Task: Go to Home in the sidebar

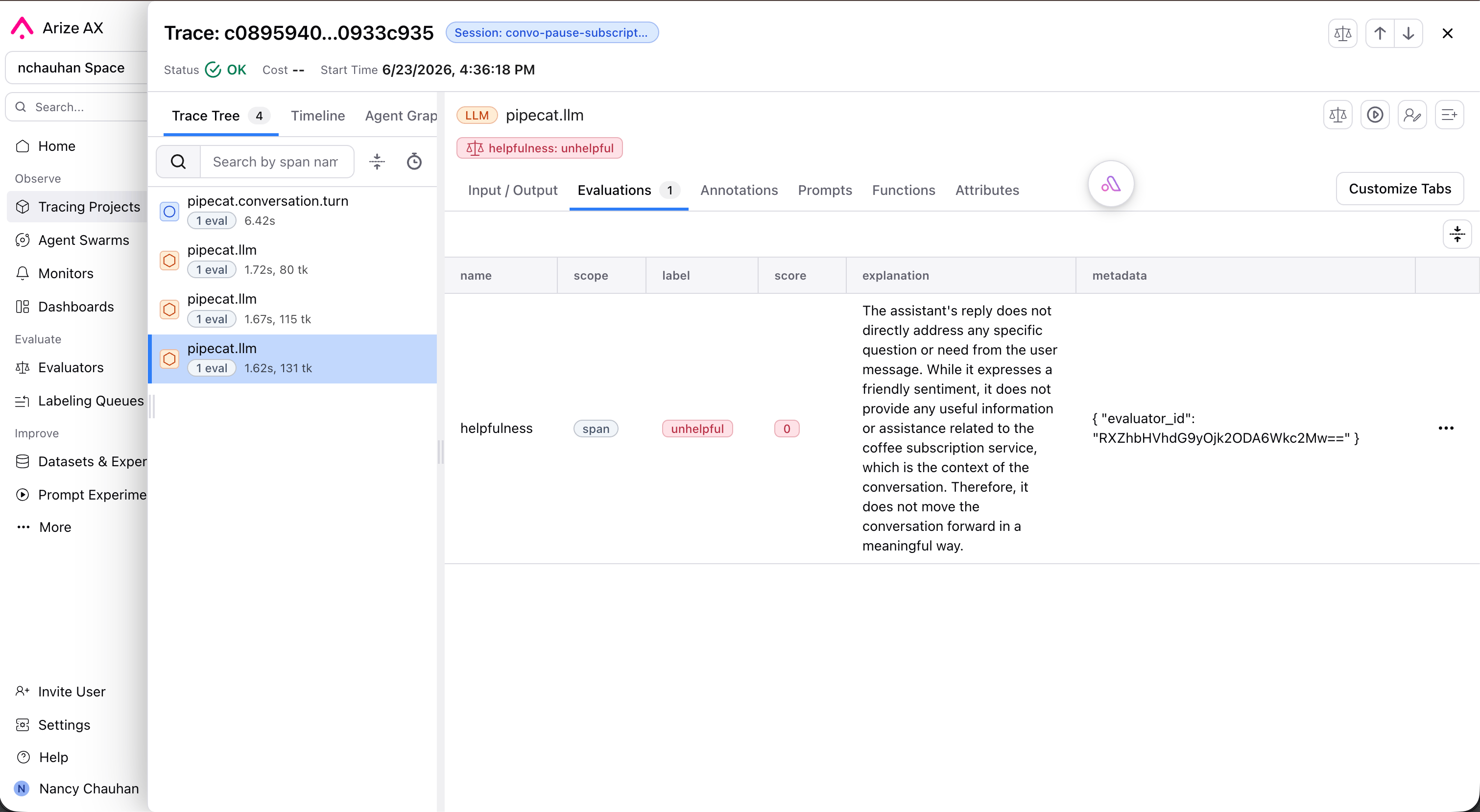Action: coord(57,146)
